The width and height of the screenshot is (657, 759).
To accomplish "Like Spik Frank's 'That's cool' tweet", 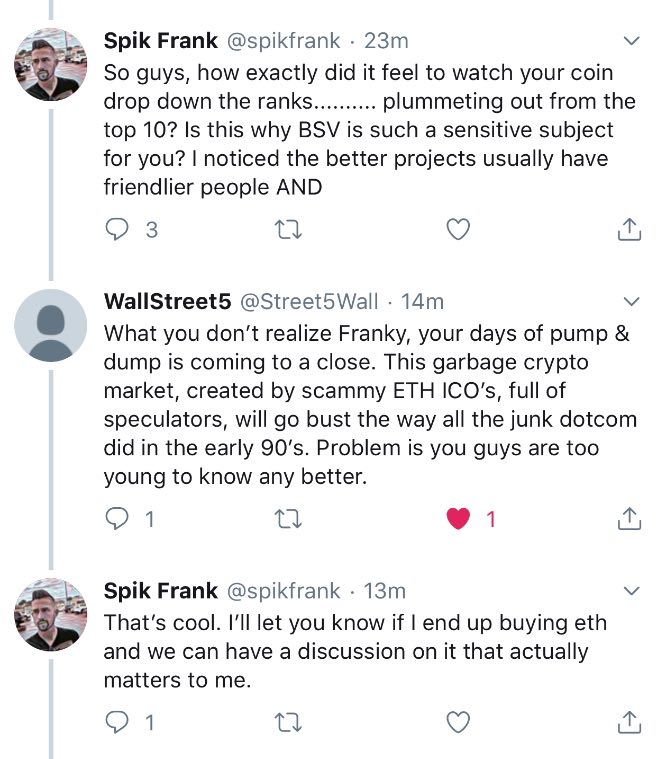I will click(457, 721).
